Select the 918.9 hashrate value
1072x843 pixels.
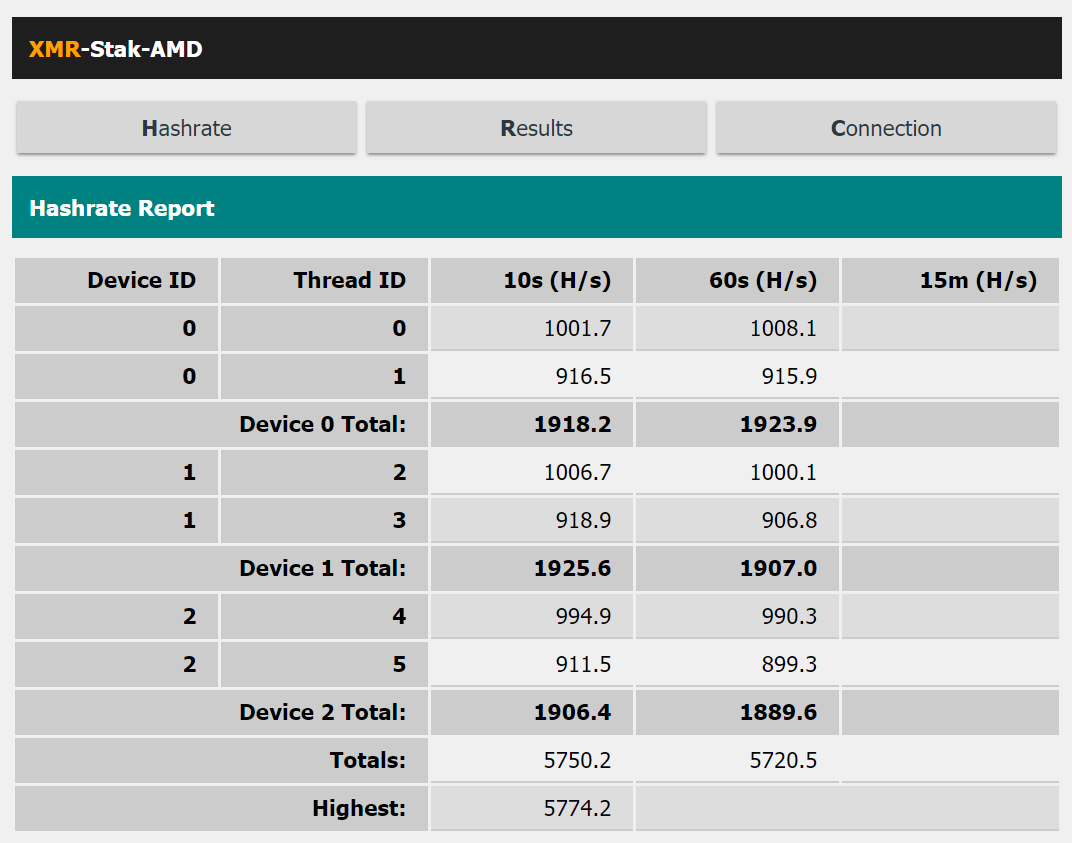pyautogui.click(x=583, y=520)
